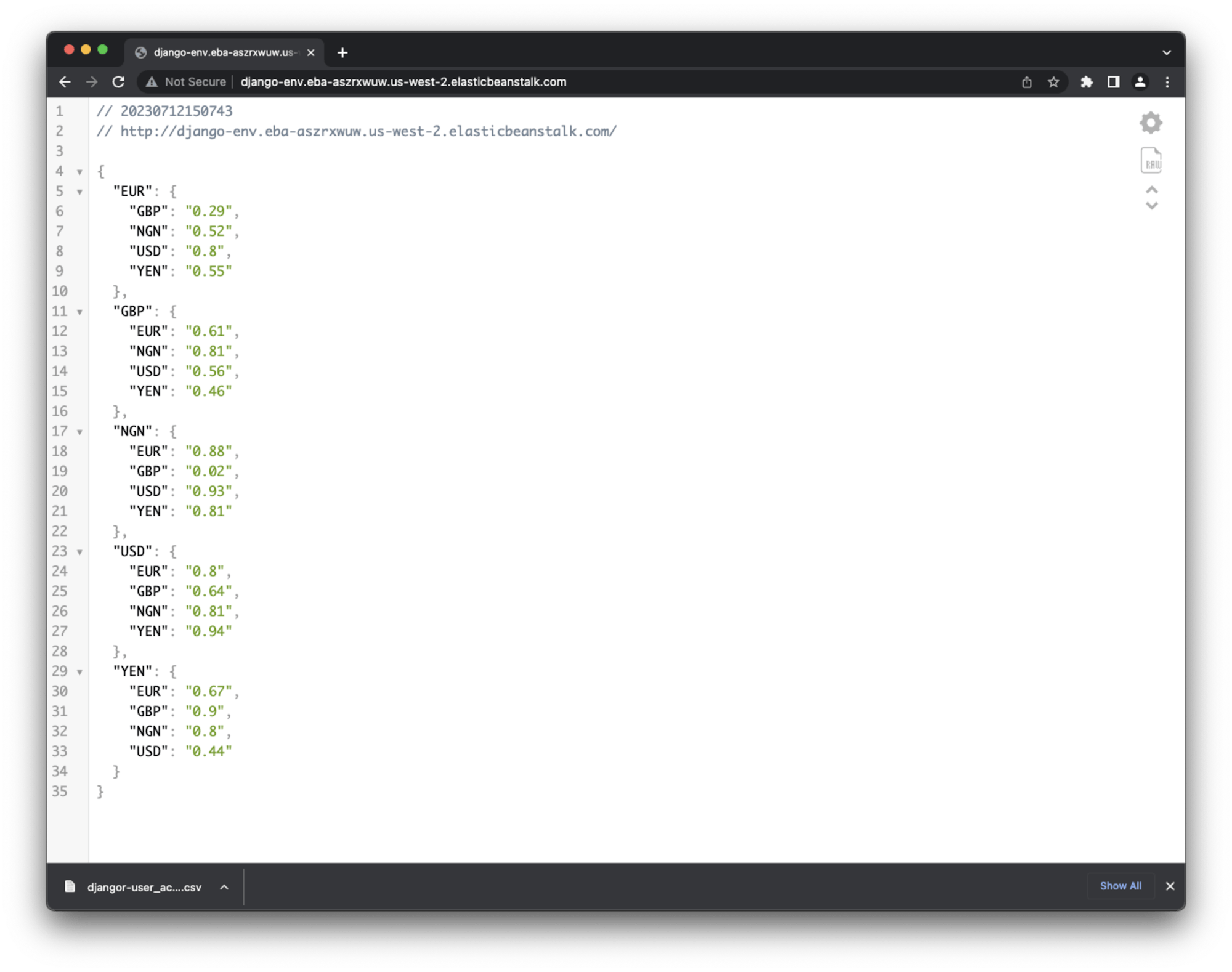Go back with the back arrow
1232x972 pixels.
[x=65, y=82]
